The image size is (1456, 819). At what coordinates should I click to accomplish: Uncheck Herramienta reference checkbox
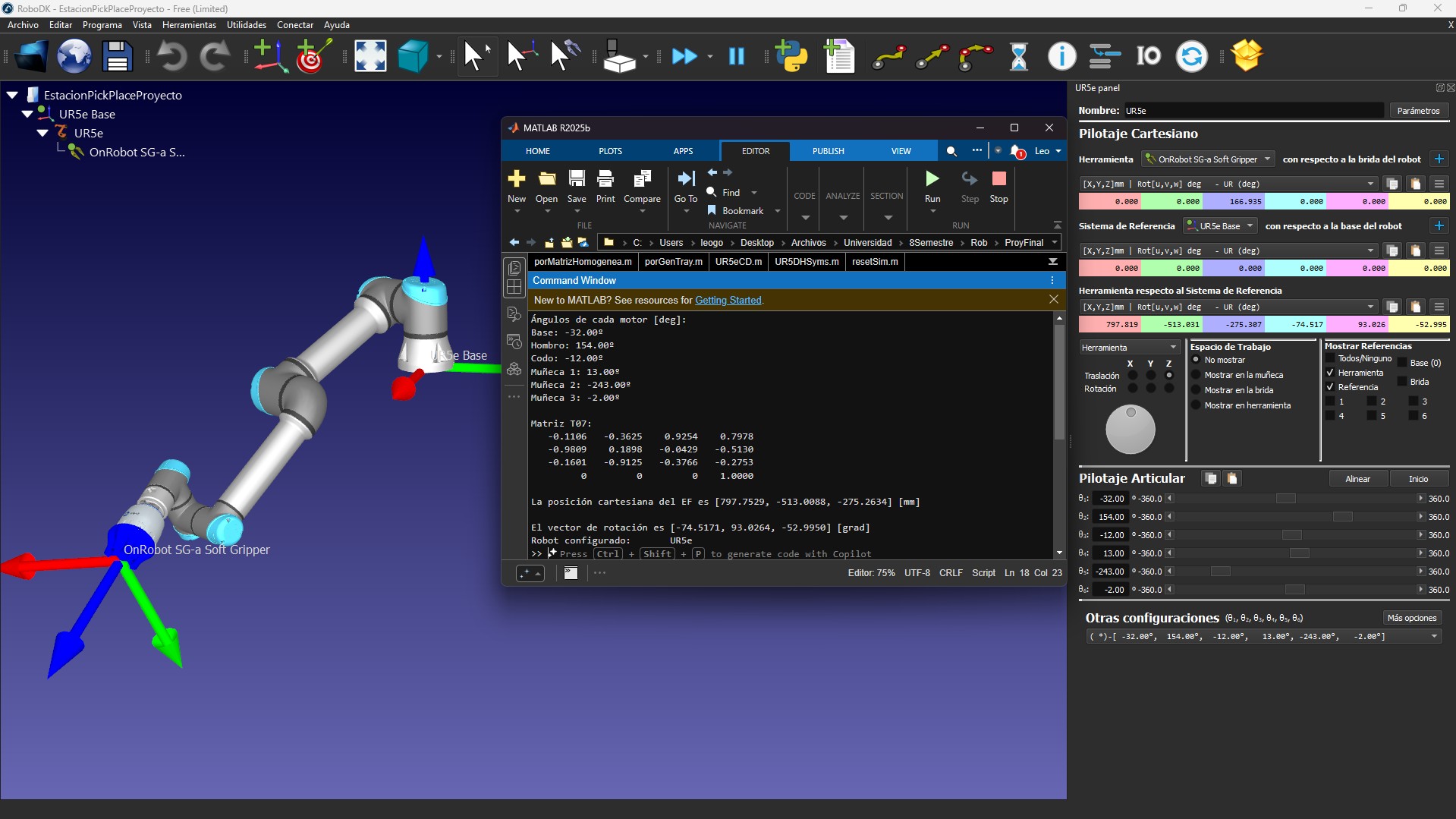[x=1329, y=373]
